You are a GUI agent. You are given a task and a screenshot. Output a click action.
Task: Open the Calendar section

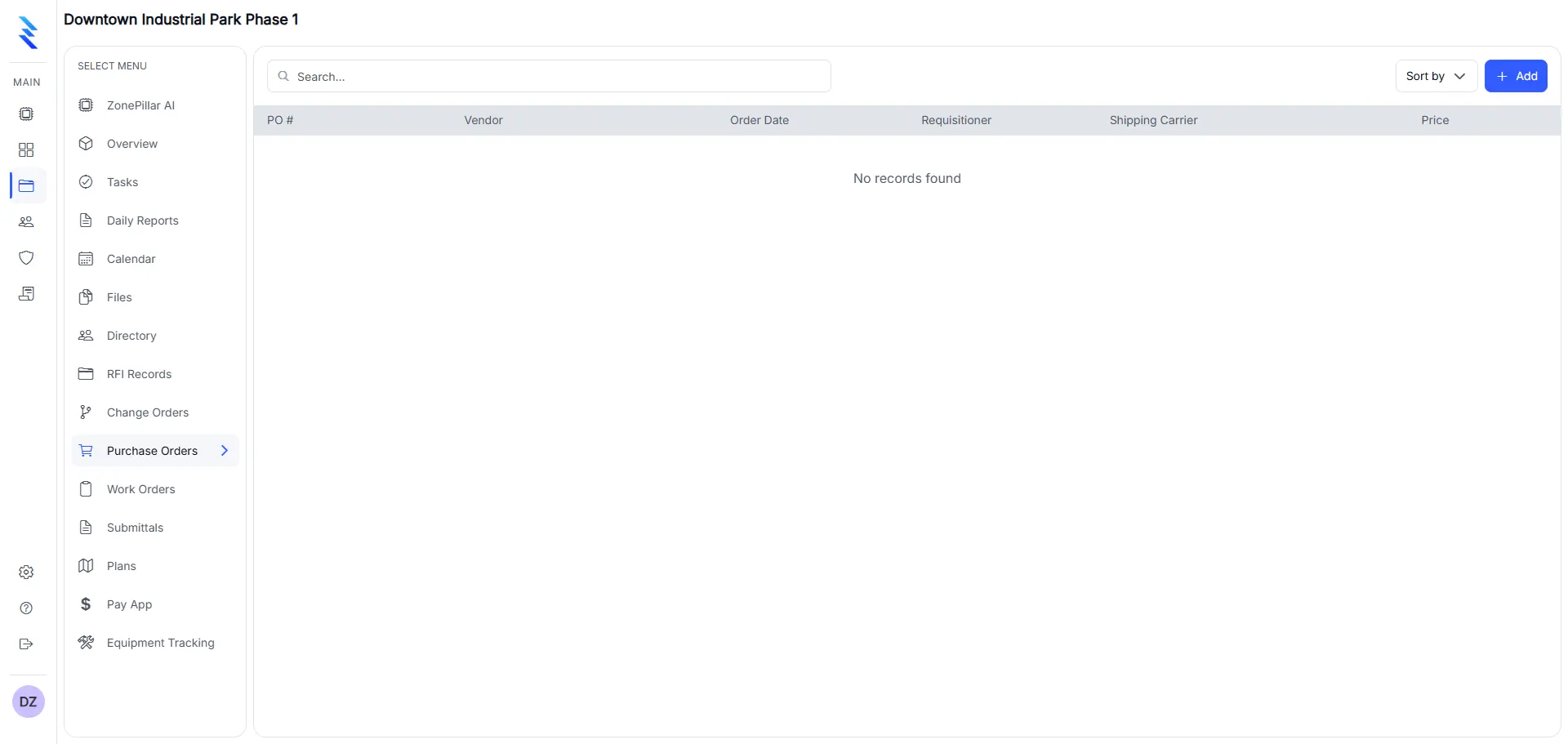click(x=131, y=259)
